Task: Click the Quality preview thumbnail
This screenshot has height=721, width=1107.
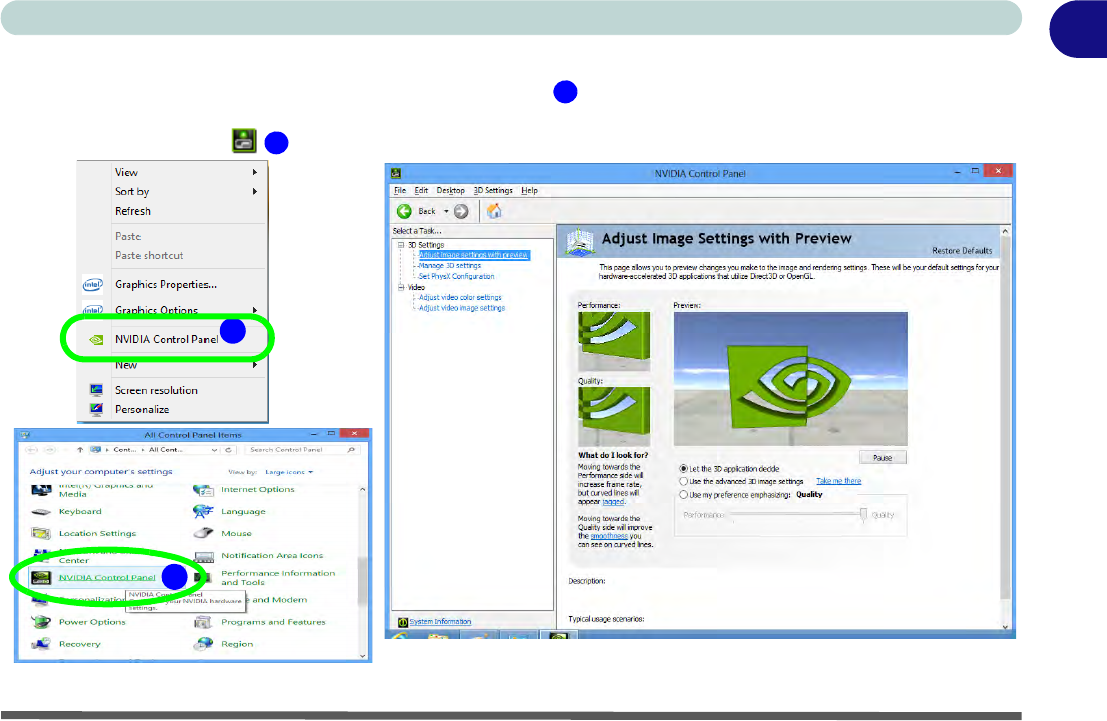Action: pos(614,416)
